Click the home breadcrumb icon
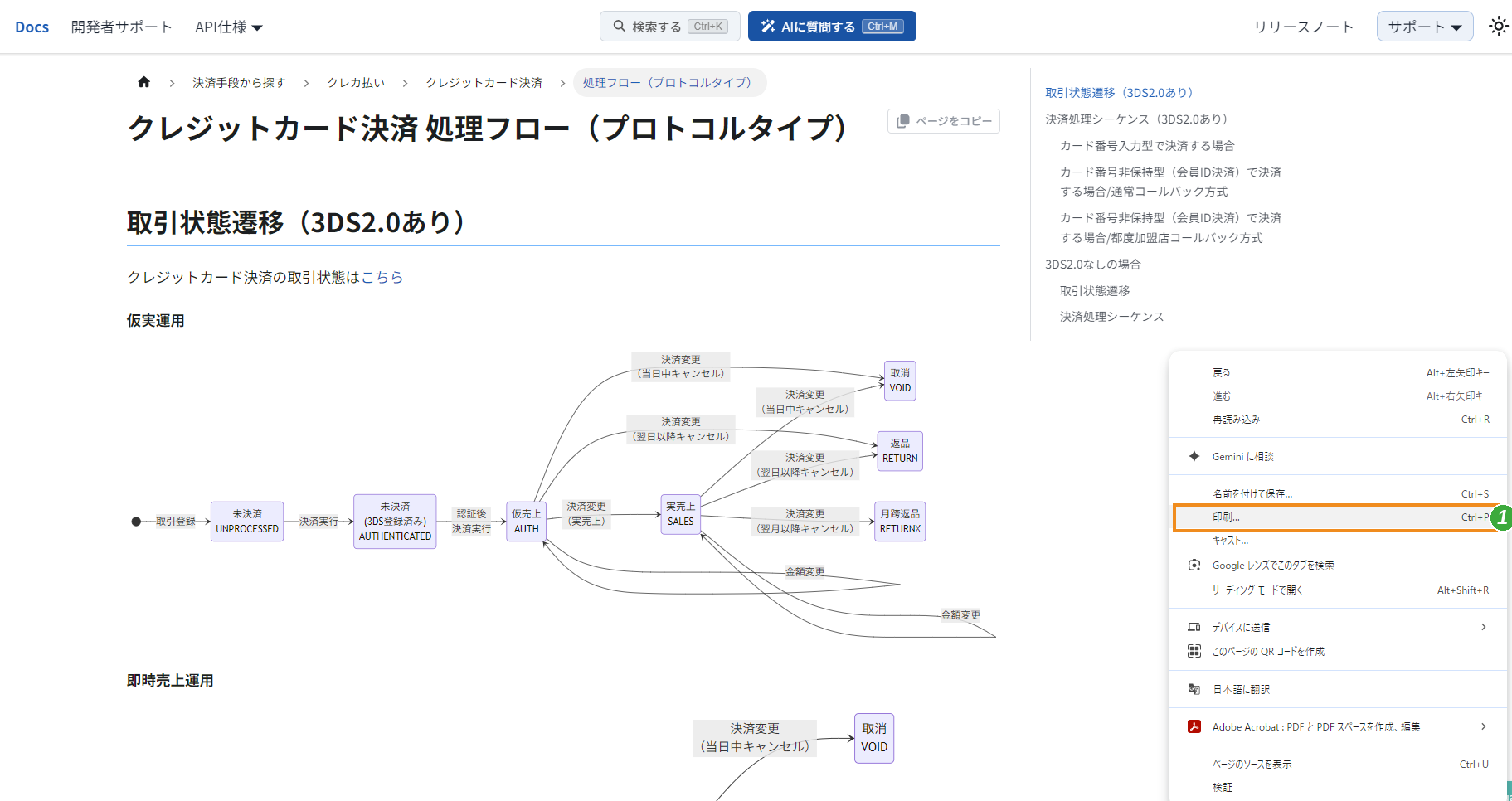This screenshot has width=1512, height=801. 143,82
